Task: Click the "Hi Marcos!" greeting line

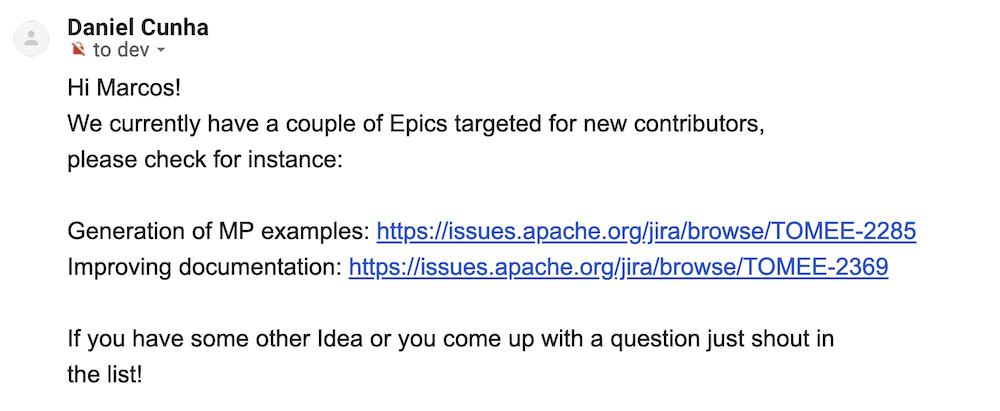Action: pos(124,88)
